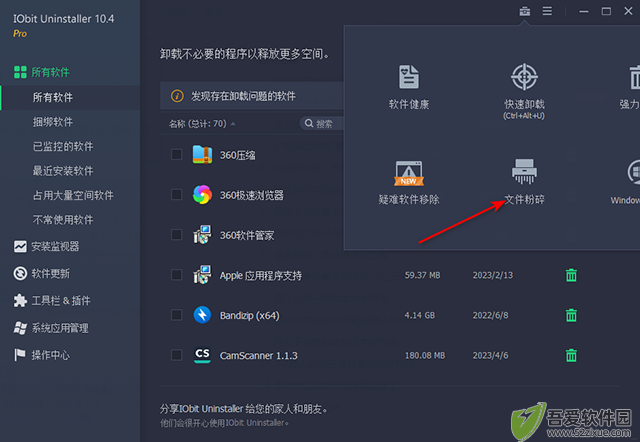
Task: Open 系统应用管理 section
Action: 51,328
